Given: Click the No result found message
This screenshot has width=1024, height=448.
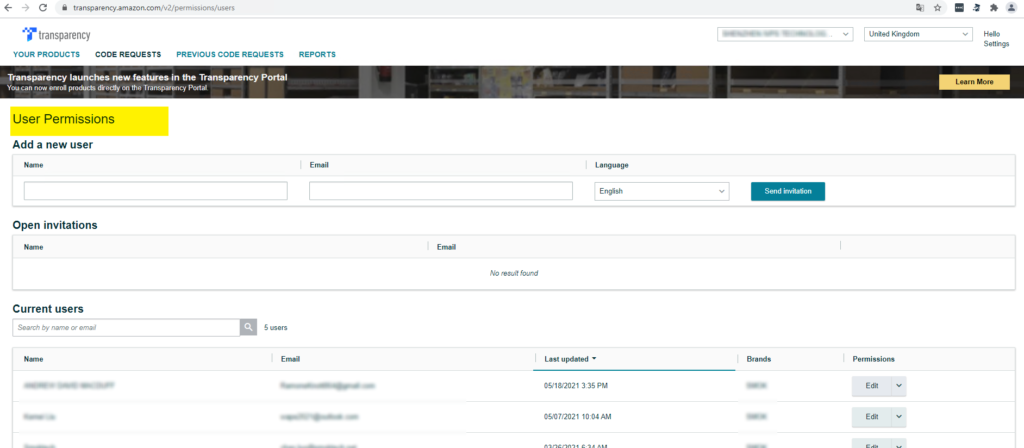Looking at the screenshot, I should (x=514, y=273).
